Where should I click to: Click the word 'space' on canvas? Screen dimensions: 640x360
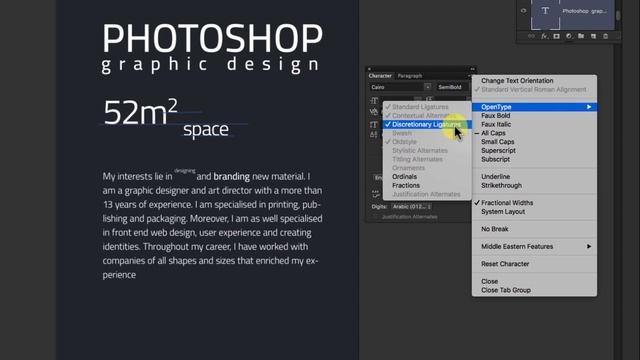[206, 130]
